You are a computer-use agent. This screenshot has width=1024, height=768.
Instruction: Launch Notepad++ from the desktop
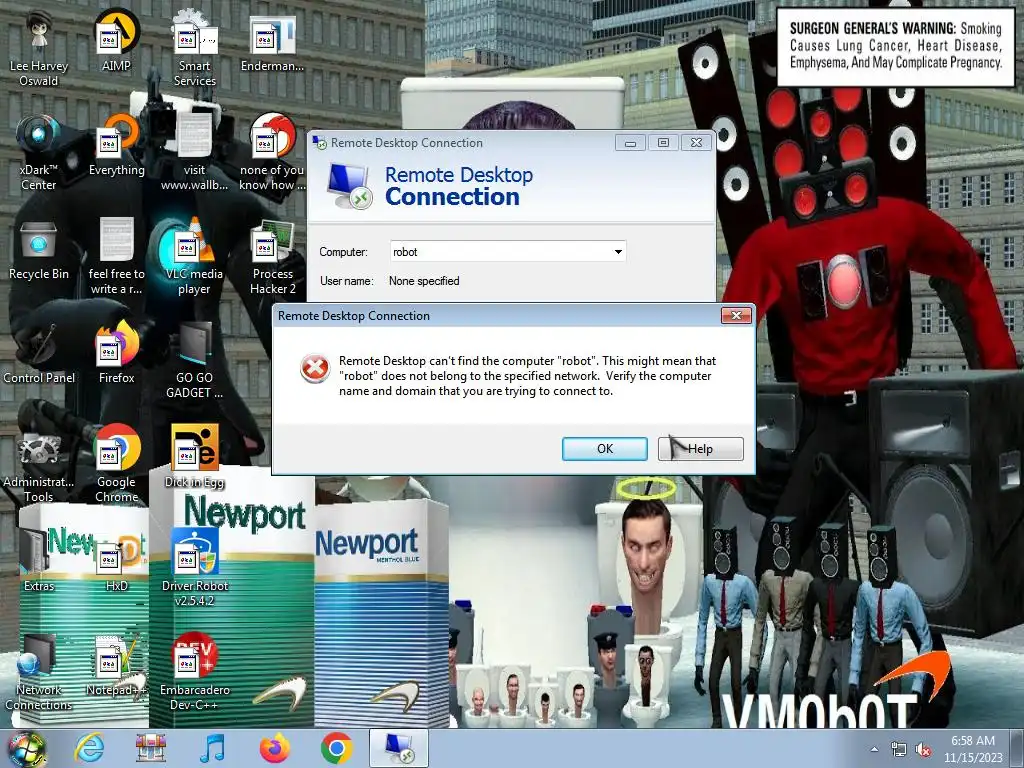(116, 665)
